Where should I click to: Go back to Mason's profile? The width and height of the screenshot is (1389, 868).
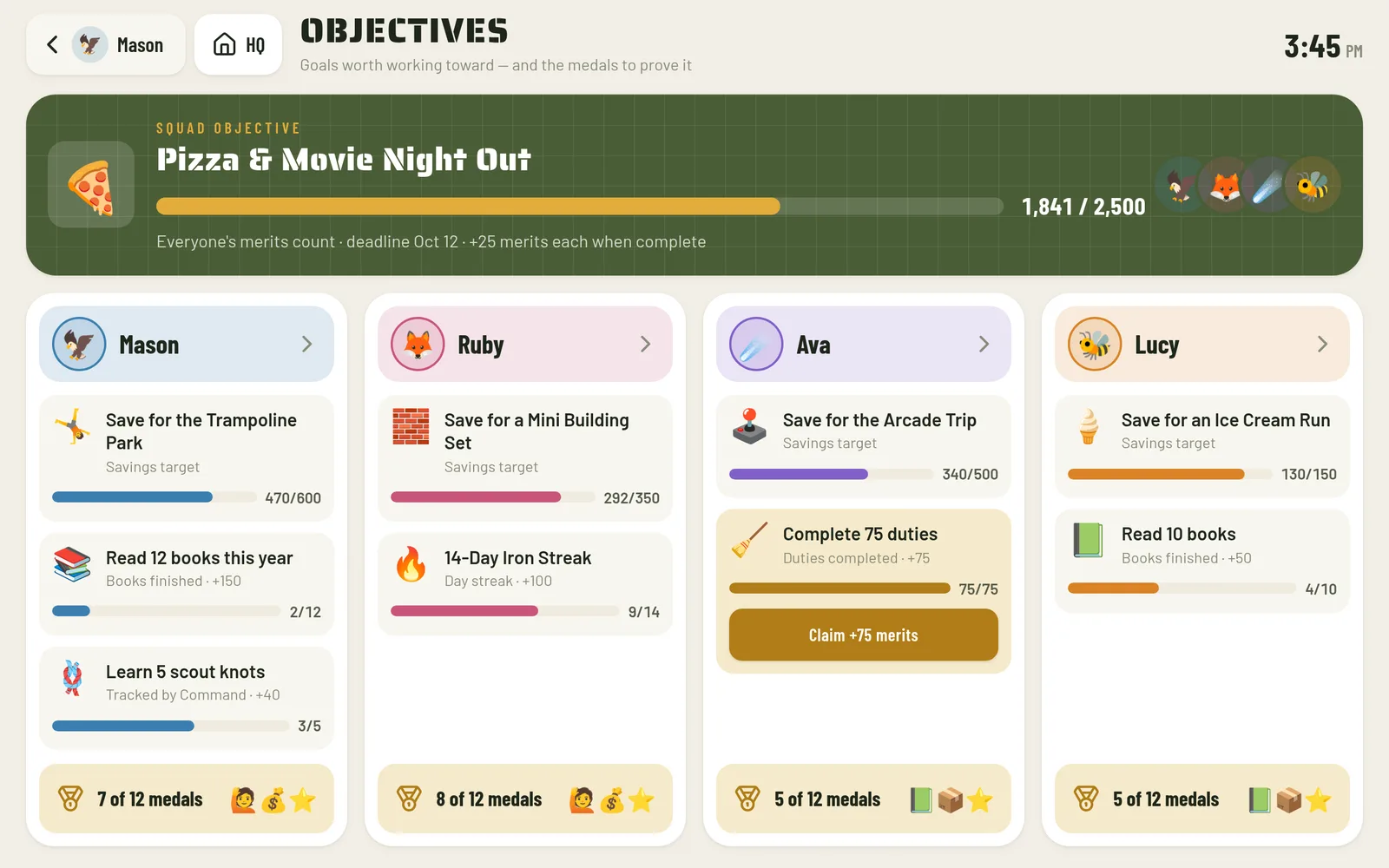point(106,44)
